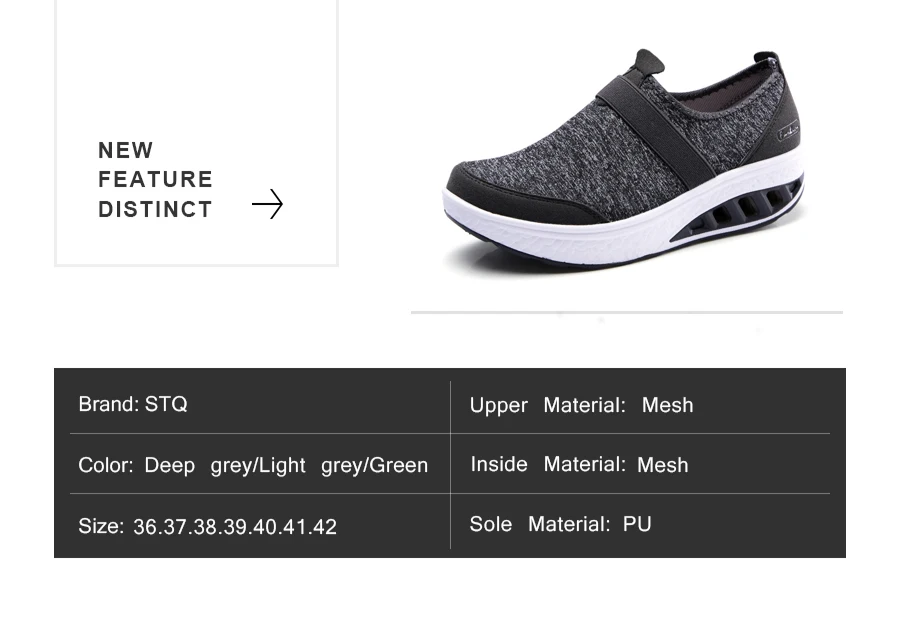Click the word Green in color list

click(x=399, y=465)
